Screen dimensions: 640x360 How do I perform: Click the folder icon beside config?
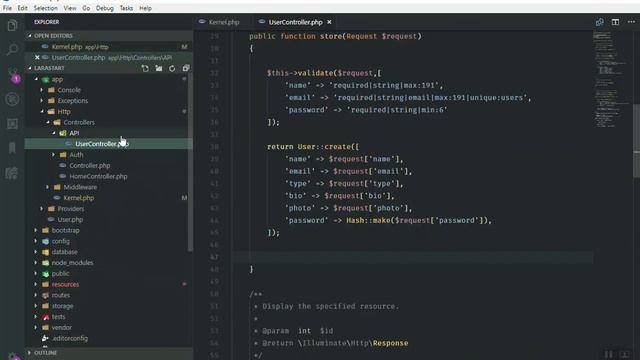[46, 241]
